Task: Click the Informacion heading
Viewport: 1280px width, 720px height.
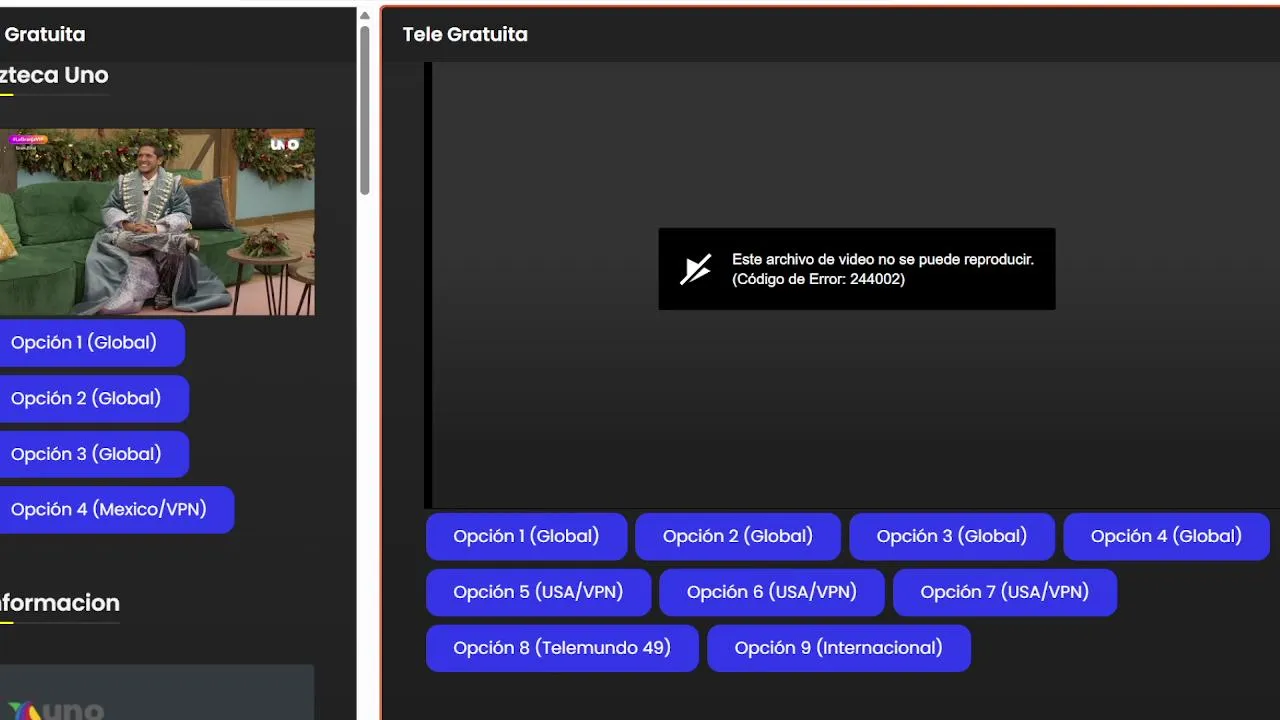Action: click(x=58, y=603)
